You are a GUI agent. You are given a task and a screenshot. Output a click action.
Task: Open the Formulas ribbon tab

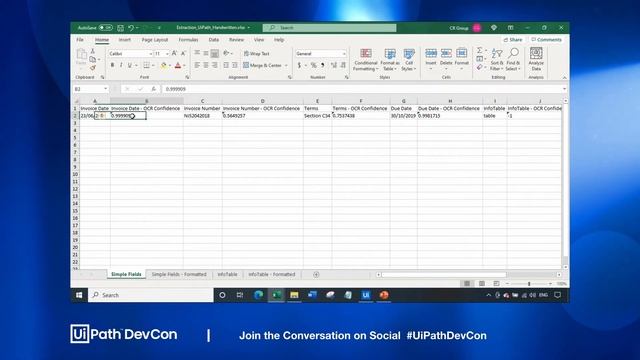(188, 40)
